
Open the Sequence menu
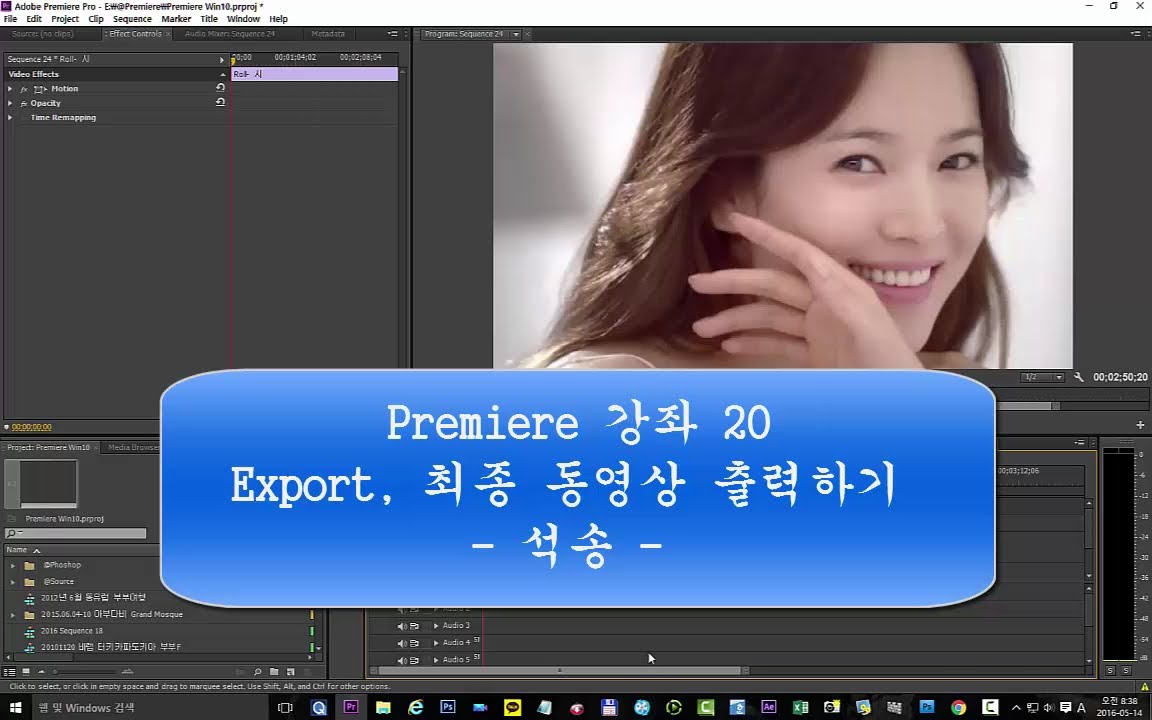(x=132, y=19)
